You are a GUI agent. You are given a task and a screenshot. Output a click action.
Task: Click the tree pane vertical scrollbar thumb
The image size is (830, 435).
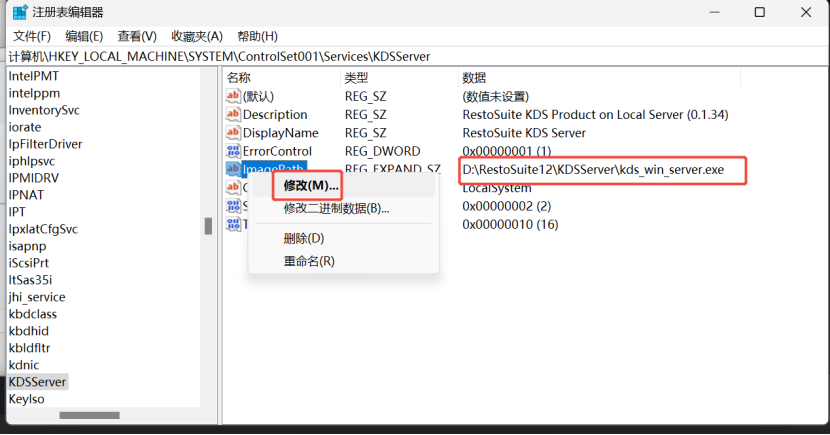click(209, 226)
